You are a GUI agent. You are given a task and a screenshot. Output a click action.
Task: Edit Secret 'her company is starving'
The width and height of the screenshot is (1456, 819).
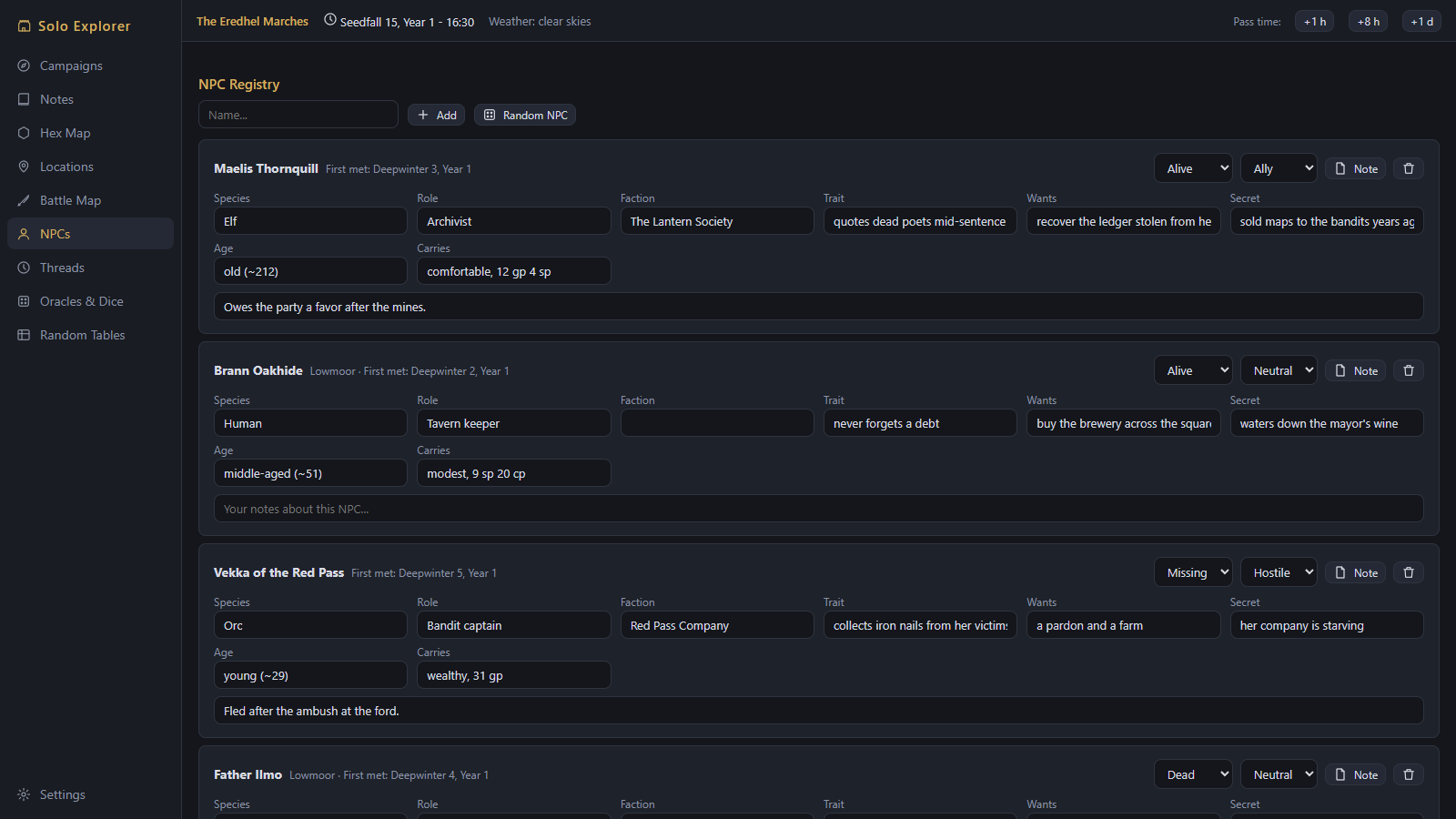click(1327, 625)
